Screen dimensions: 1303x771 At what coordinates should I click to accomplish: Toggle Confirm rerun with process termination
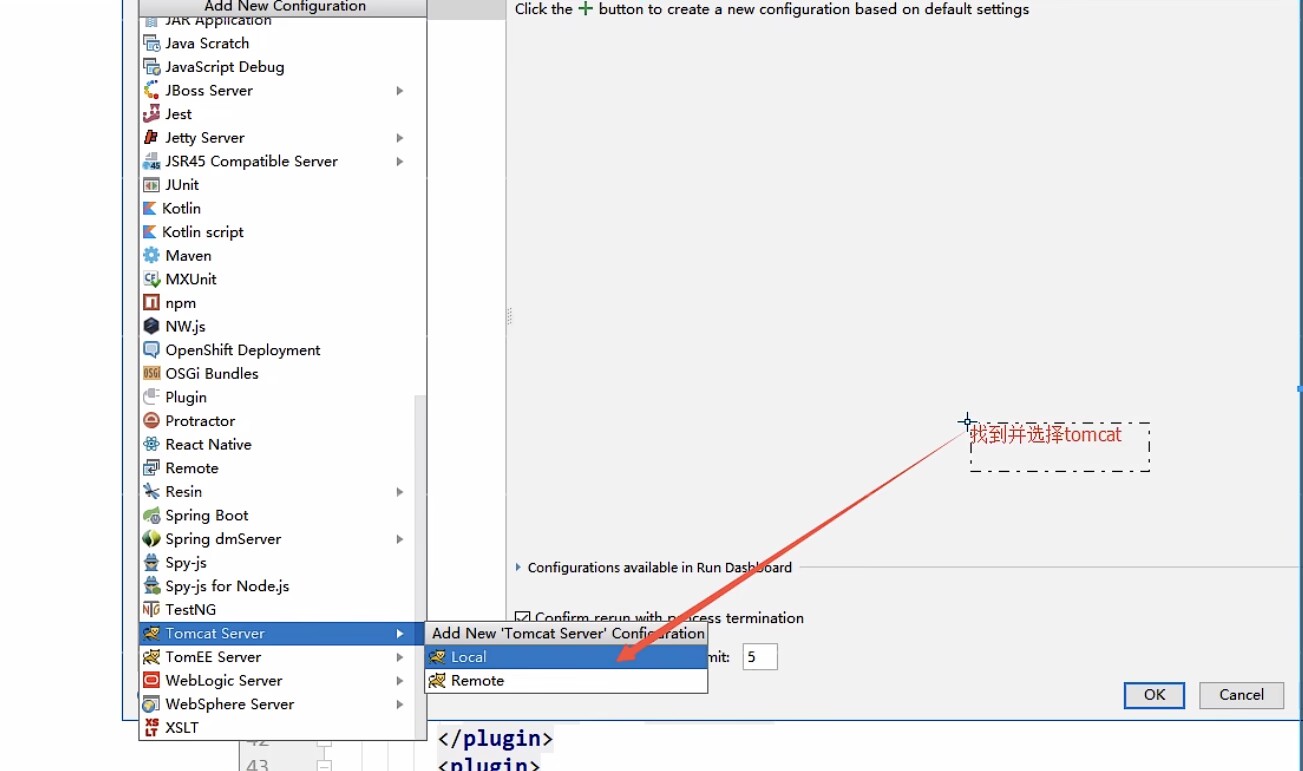(x=522, y=618)
